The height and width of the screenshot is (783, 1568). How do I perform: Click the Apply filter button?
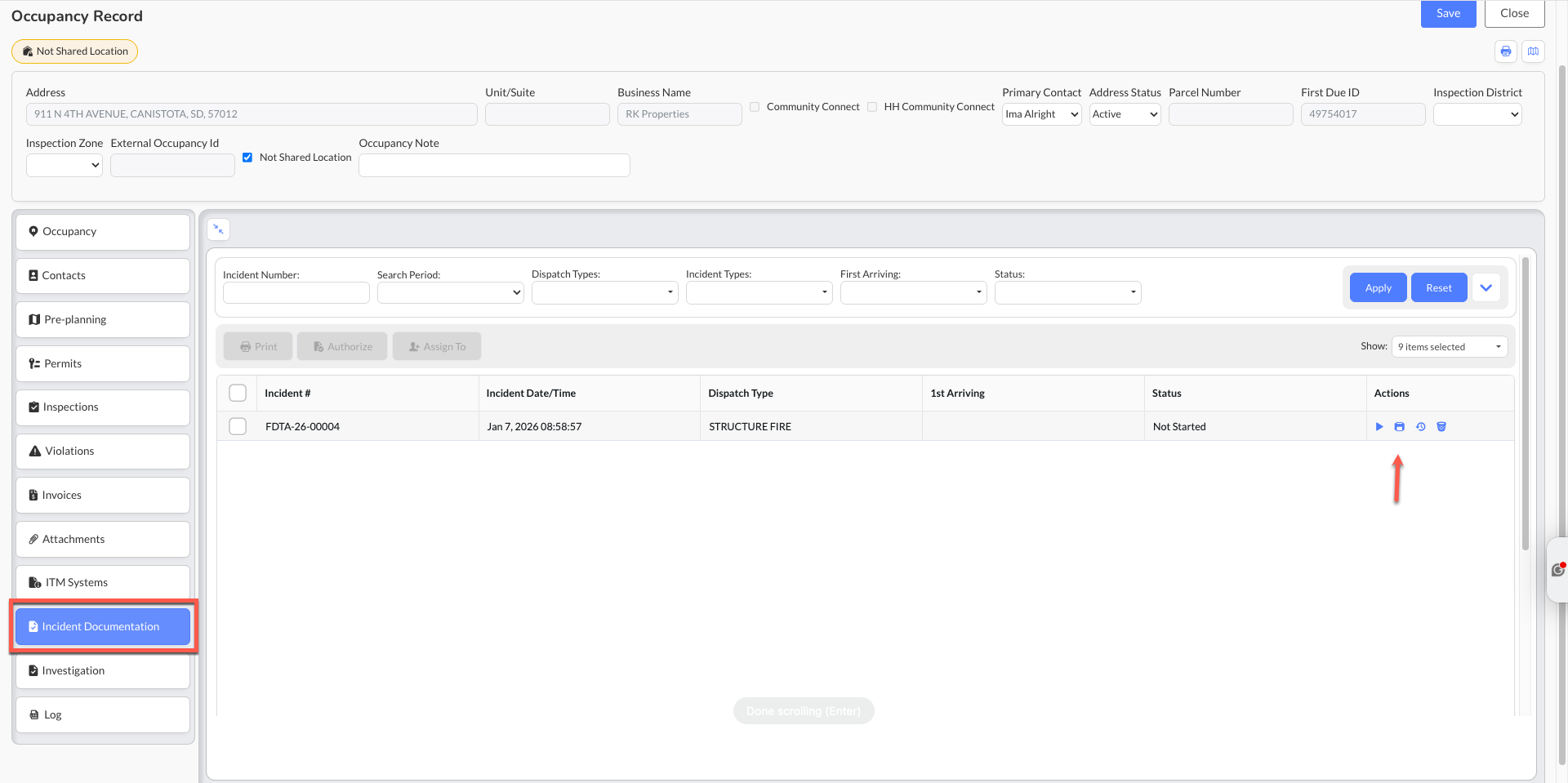point(1378,287)
